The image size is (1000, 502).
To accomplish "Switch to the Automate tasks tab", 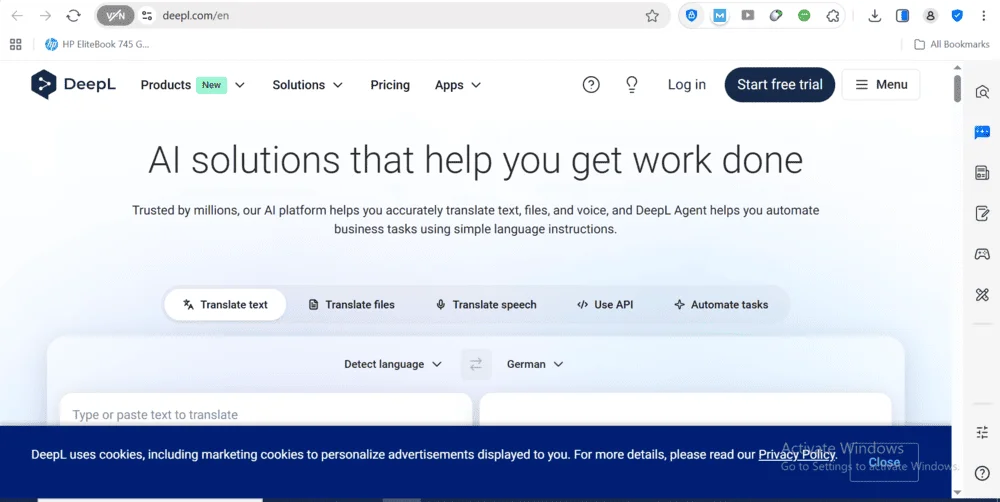I will click(721, 305).
